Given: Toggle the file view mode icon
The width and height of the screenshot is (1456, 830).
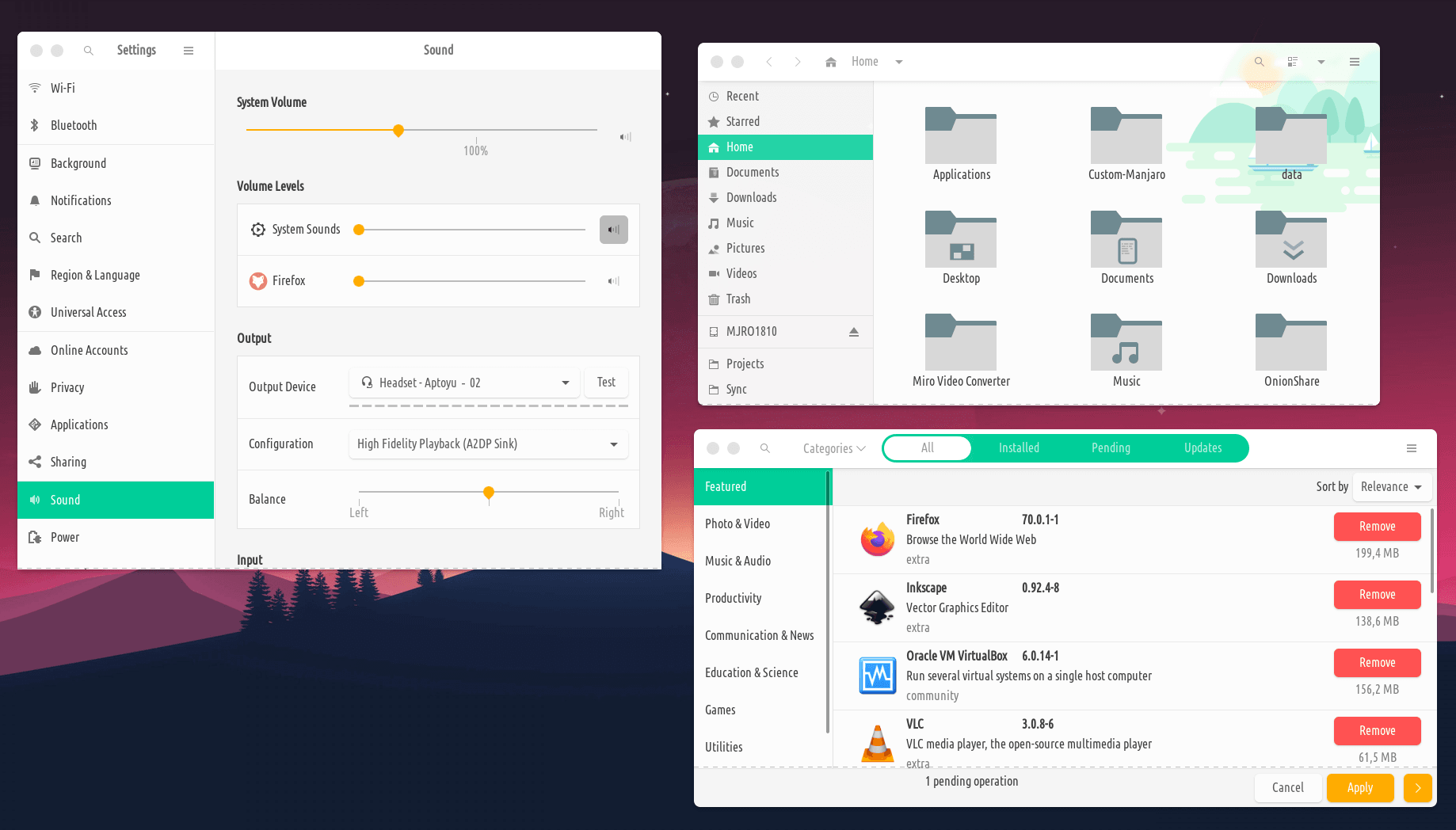Looking at the screenshot, I should pyautogui.click(x=1293, y=62).
